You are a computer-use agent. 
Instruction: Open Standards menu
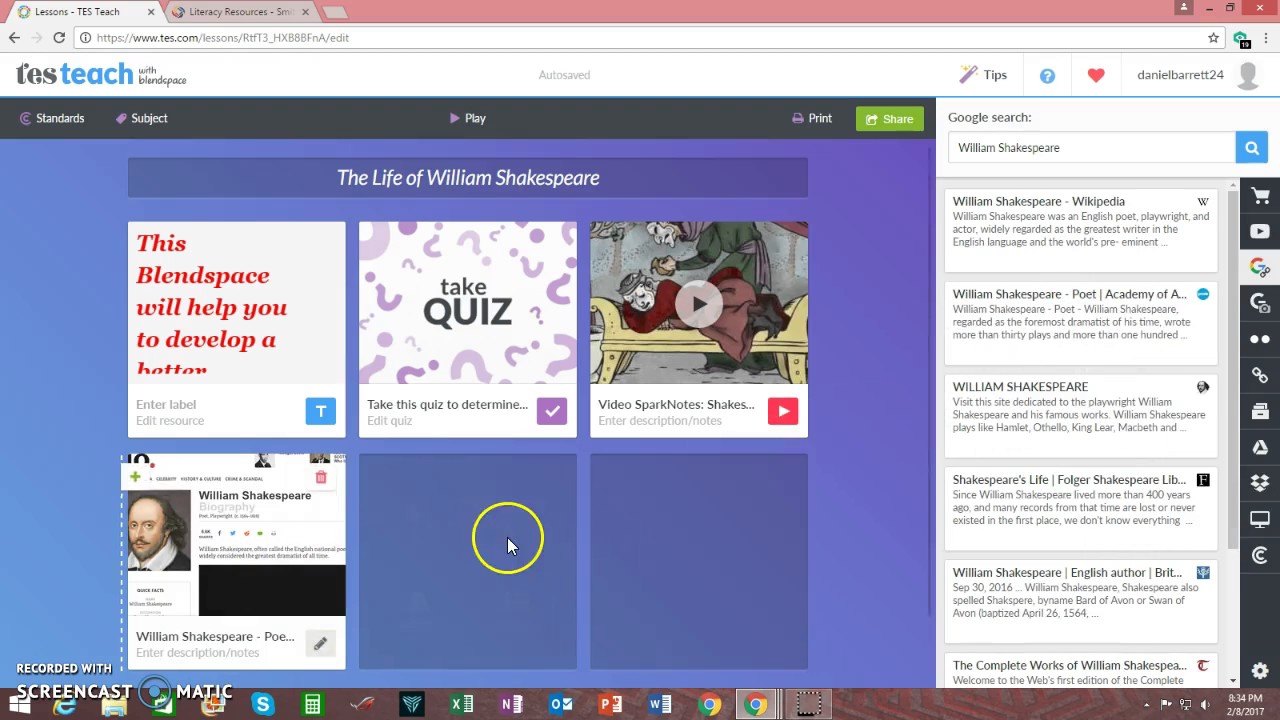click(x=52, y=118)
